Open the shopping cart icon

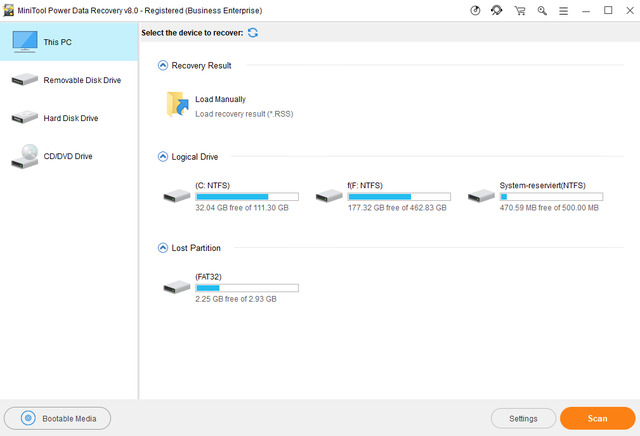(x=520, y=11)
